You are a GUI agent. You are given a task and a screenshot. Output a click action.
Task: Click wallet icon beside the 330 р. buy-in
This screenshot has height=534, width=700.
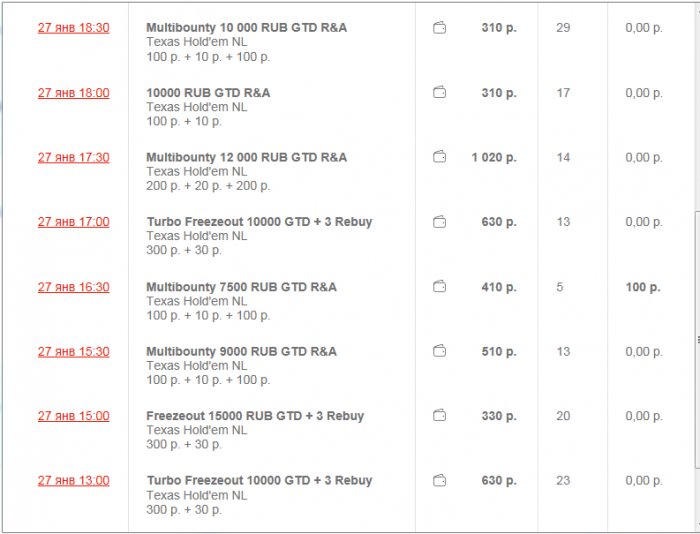click(x=439, y=416)
